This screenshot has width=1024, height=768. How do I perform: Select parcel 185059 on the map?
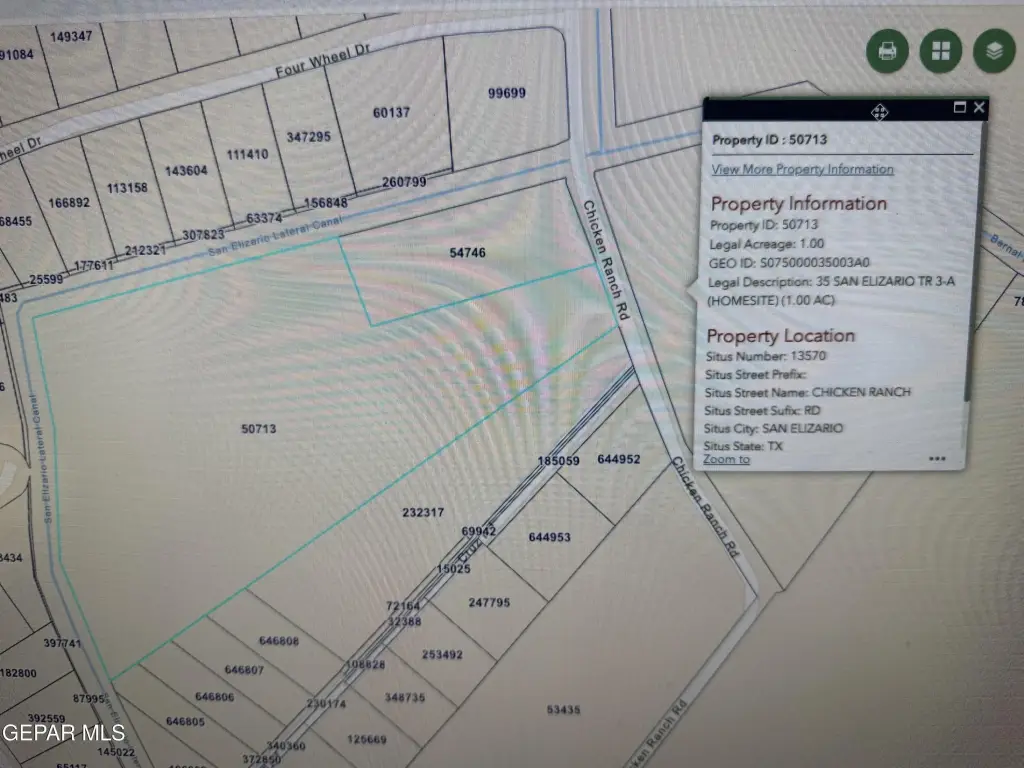[558, 460]
